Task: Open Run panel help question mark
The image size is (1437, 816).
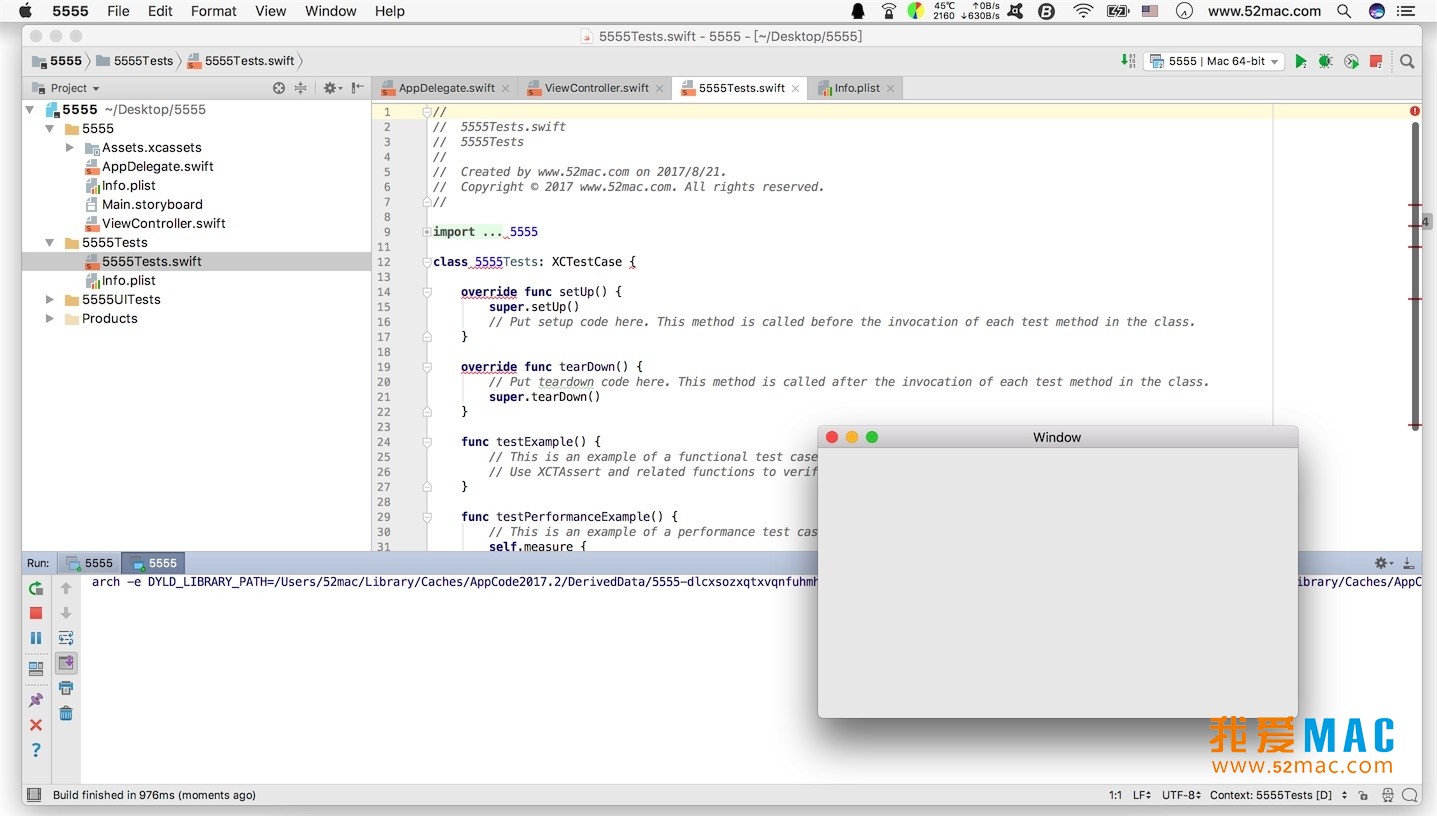Action: (36, 750)
